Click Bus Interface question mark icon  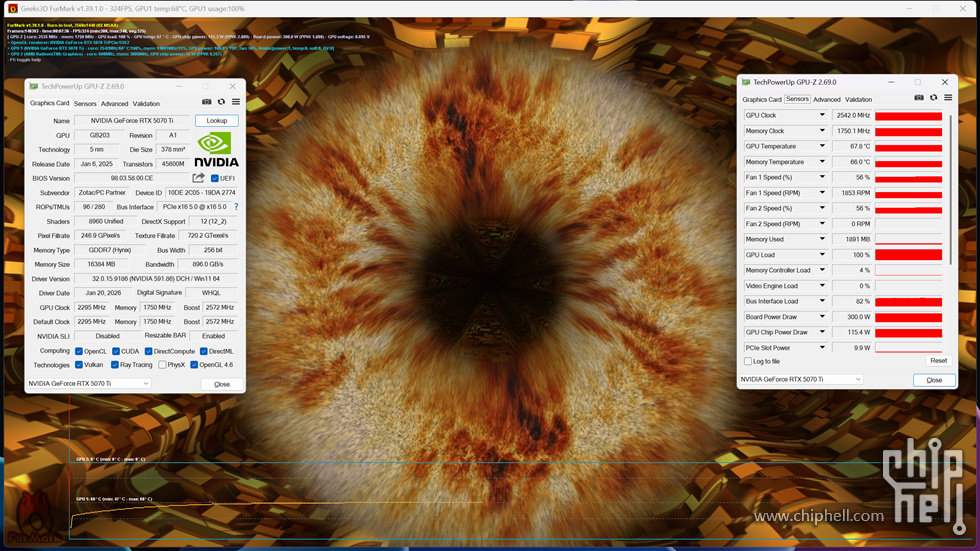click(x=236, y=207)
